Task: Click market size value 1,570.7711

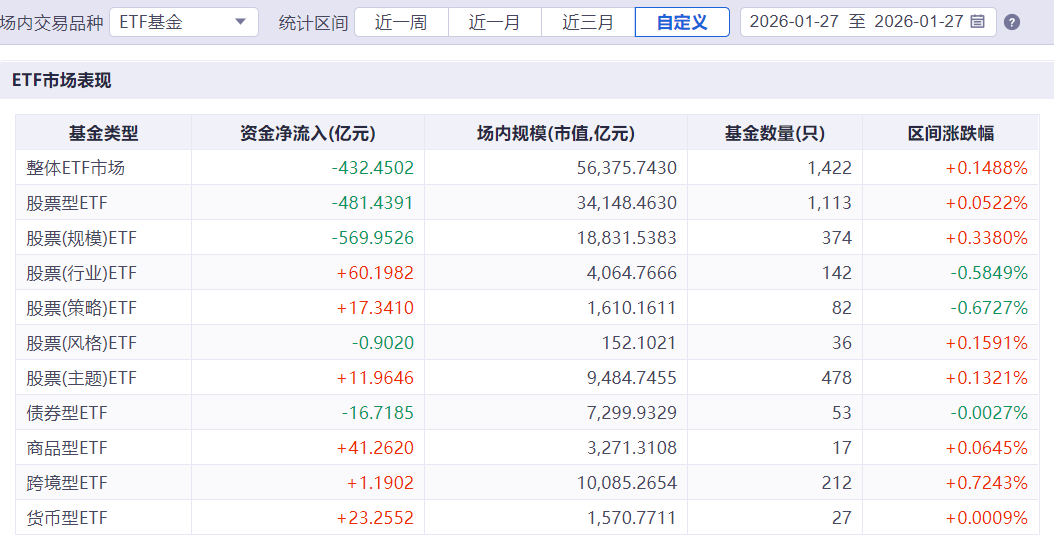Action: [632, 517]
